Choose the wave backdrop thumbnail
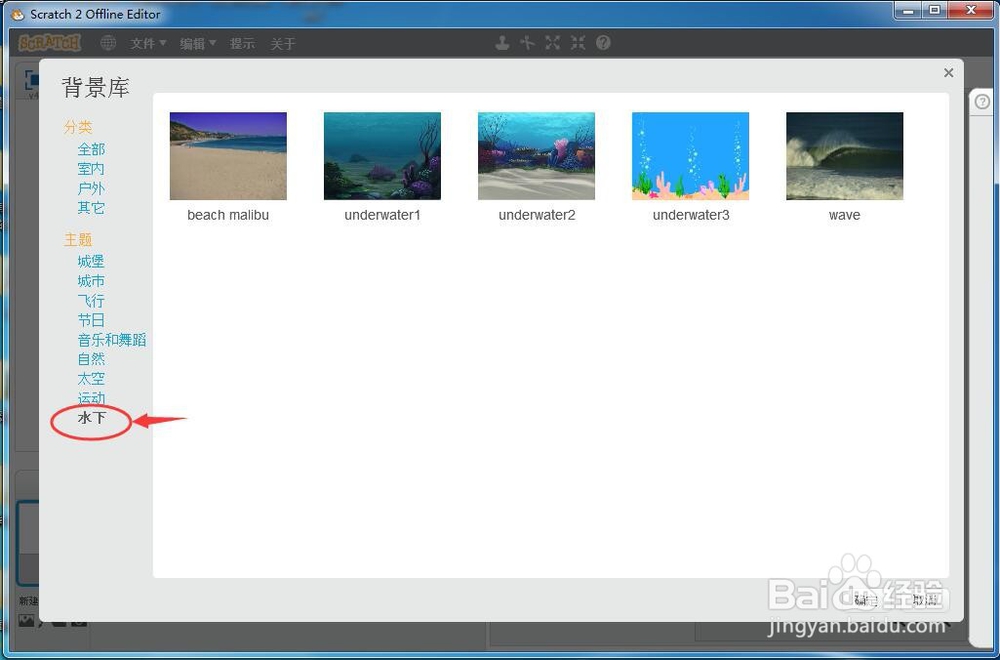This screenshot has height=660, width=1000. (844, 156)
